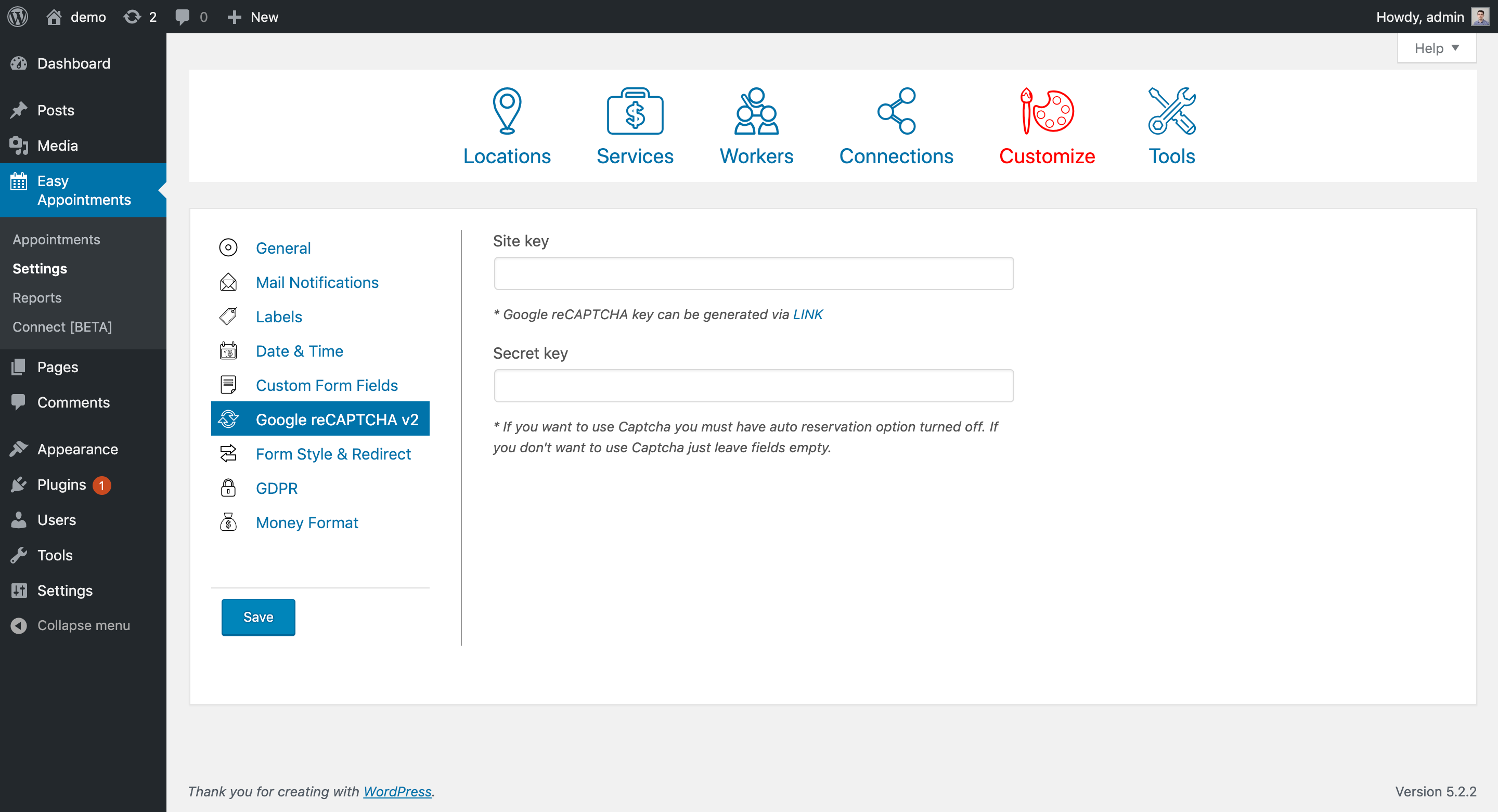Click the Site key input field

pos(753,273)
